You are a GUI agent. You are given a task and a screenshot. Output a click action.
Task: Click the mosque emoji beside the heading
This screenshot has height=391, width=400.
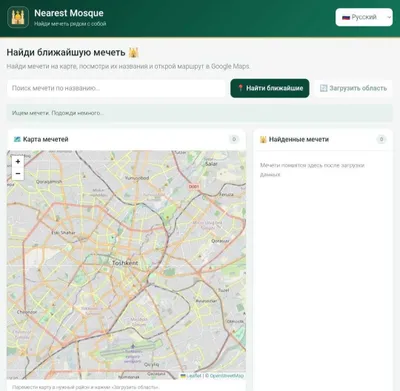coord(134,52)
